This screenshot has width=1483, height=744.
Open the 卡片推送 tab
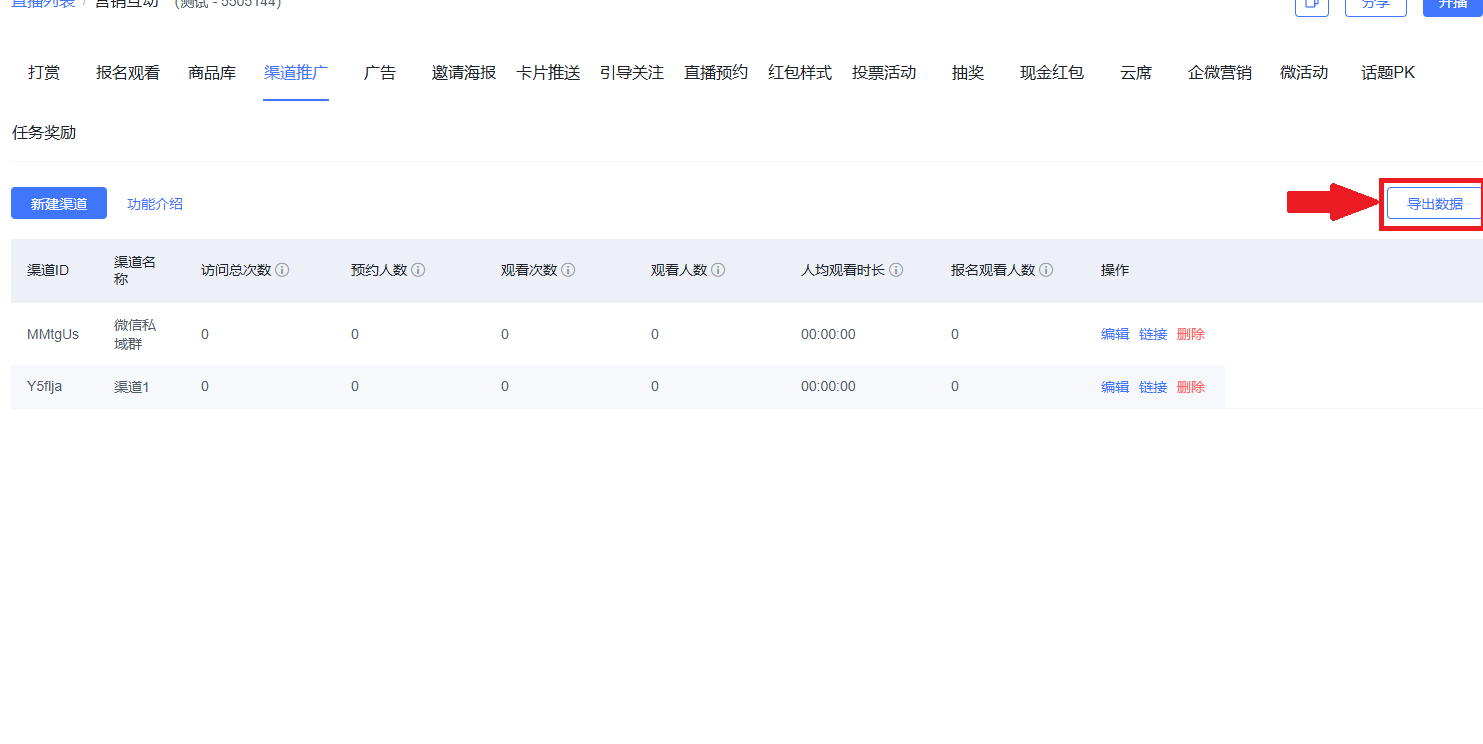tap(548, 73)
